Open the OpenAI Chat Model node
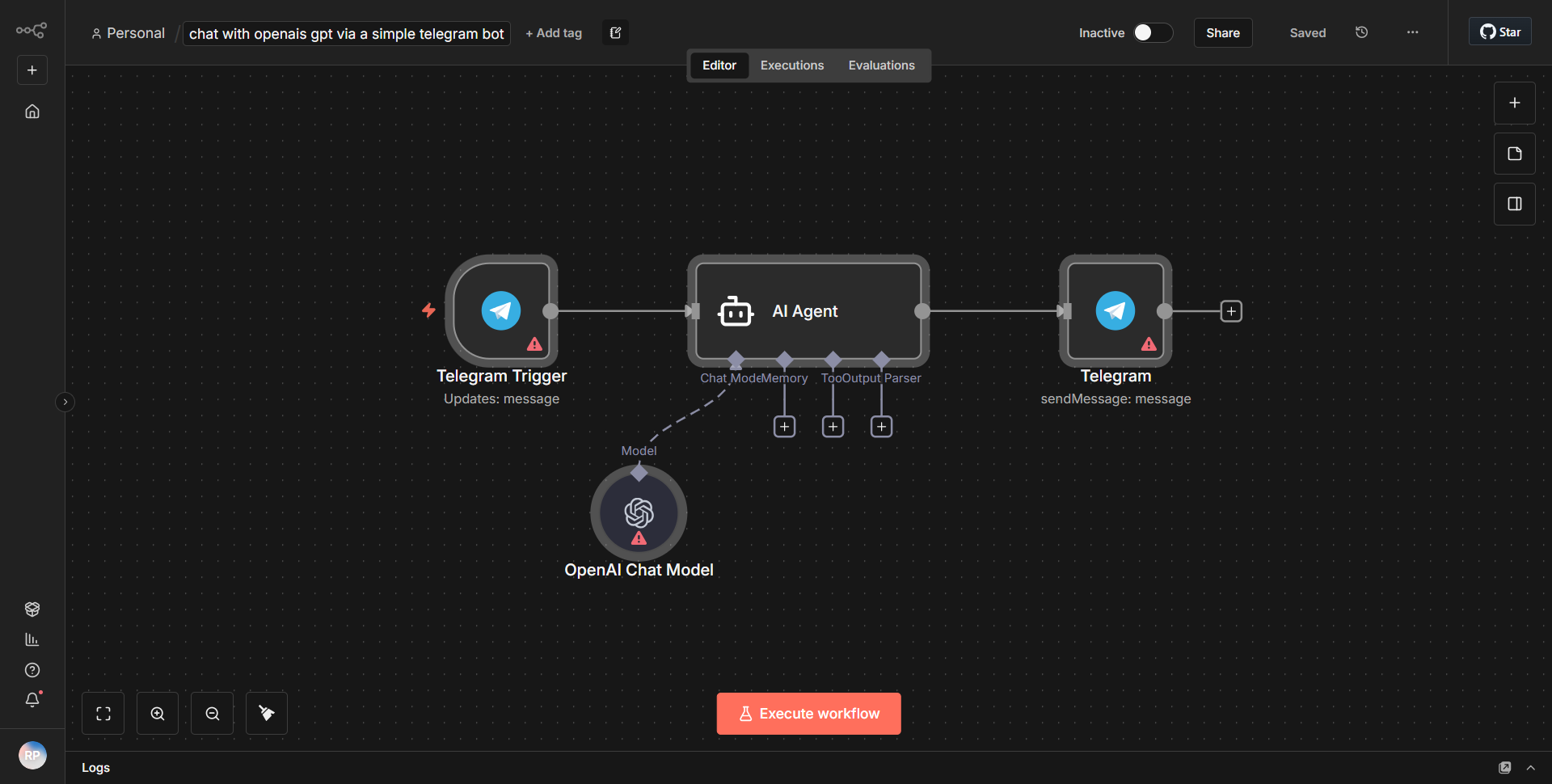The image size is (1552, 784). click(x=639, y=512)
